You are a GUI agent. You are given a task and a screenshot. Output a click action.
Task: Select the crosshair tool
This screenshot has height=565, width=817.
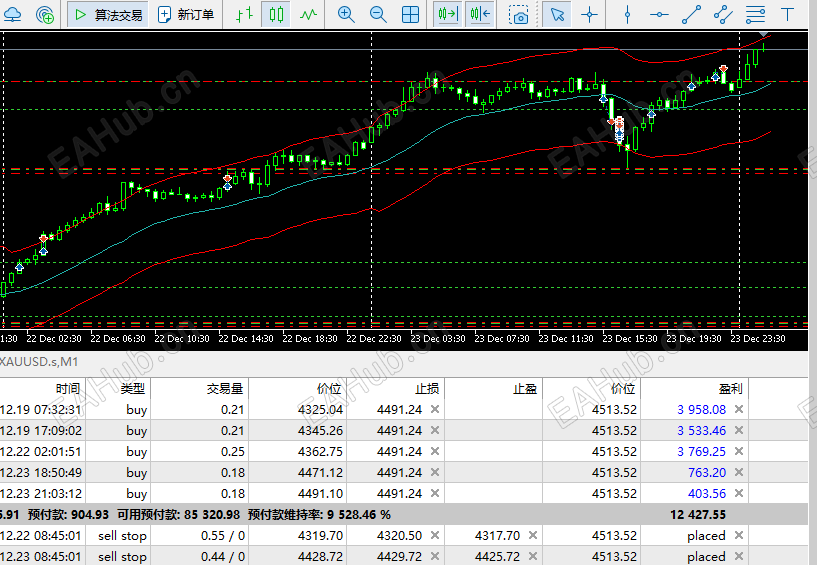tap(589, 14)
